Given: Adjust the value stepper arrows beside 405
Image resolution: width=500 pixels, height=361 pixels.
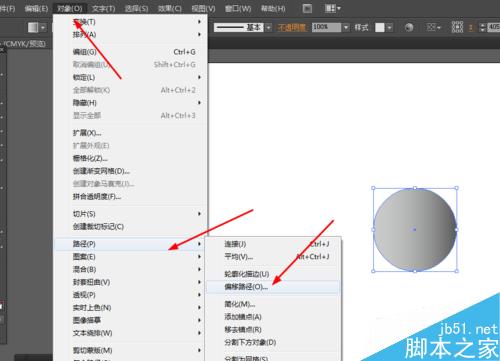Looking at the screenshot, I should click(x=483, y=27).
